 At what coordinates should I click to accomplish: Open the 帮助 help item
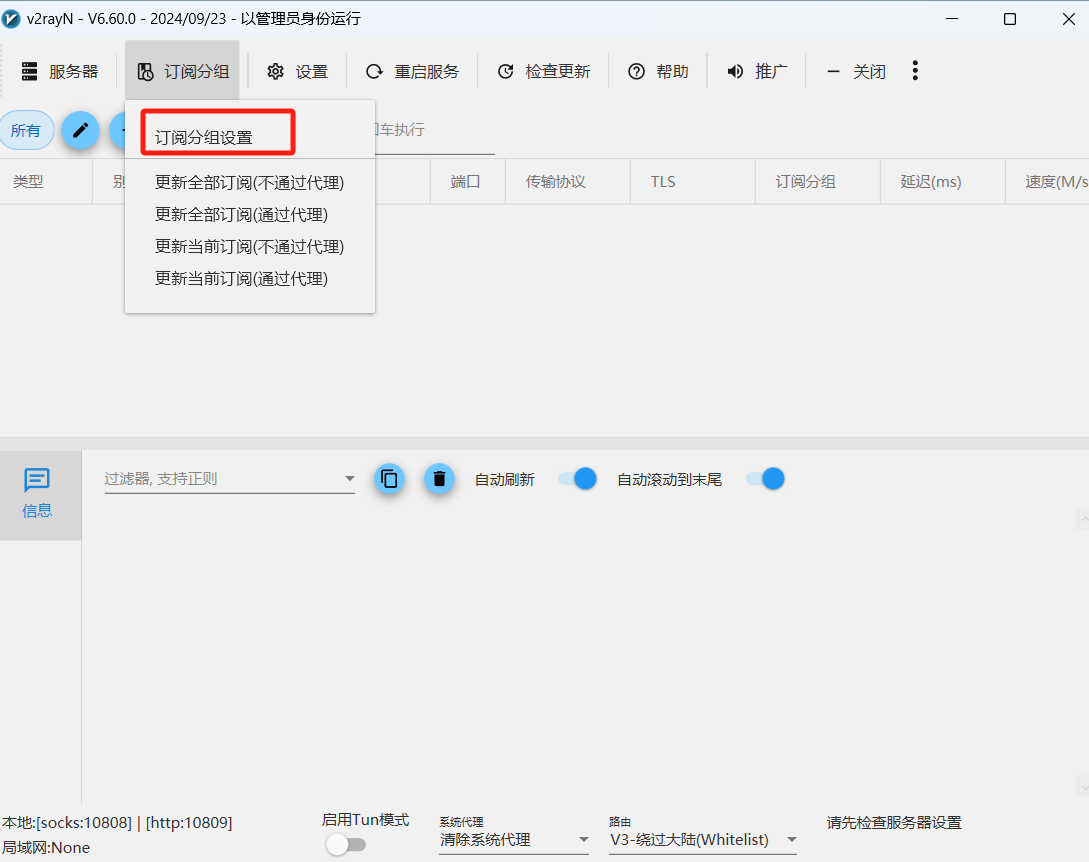click(x=658, y=71)
